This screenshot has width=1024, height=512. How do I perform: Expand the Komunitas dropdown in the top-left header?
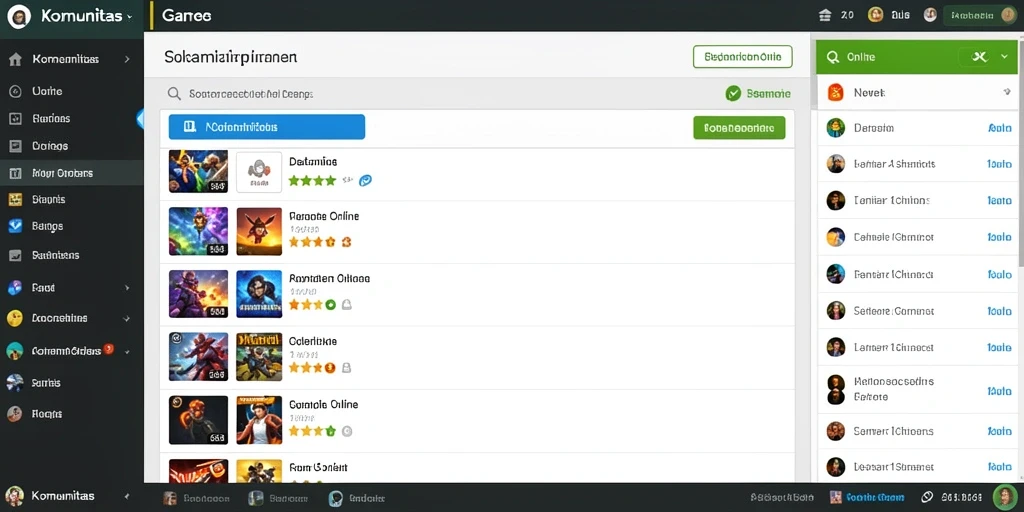[x=129, y=17]
